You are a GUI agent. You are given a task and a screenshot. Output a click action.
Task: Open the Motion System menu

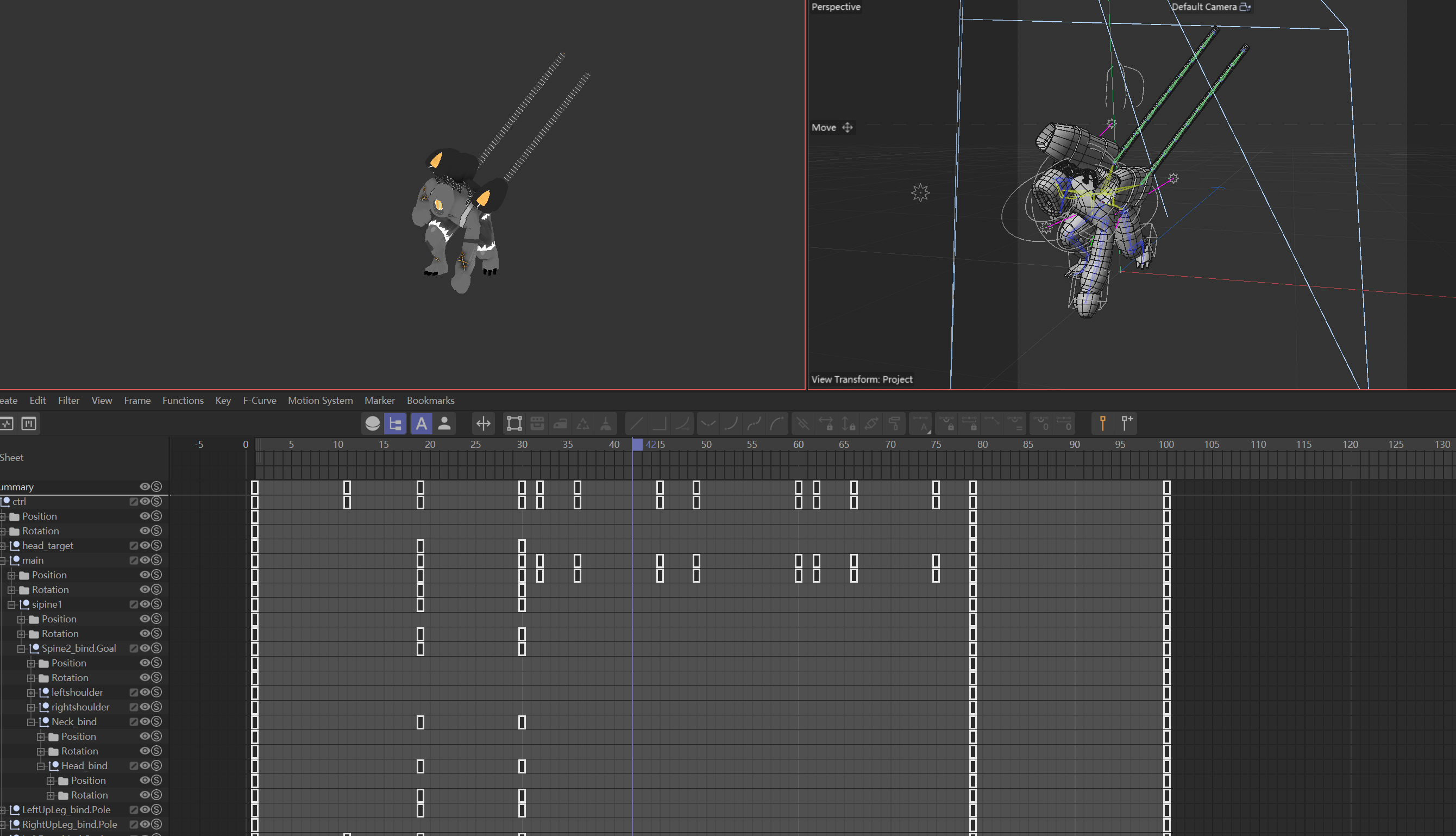(320, 400)
